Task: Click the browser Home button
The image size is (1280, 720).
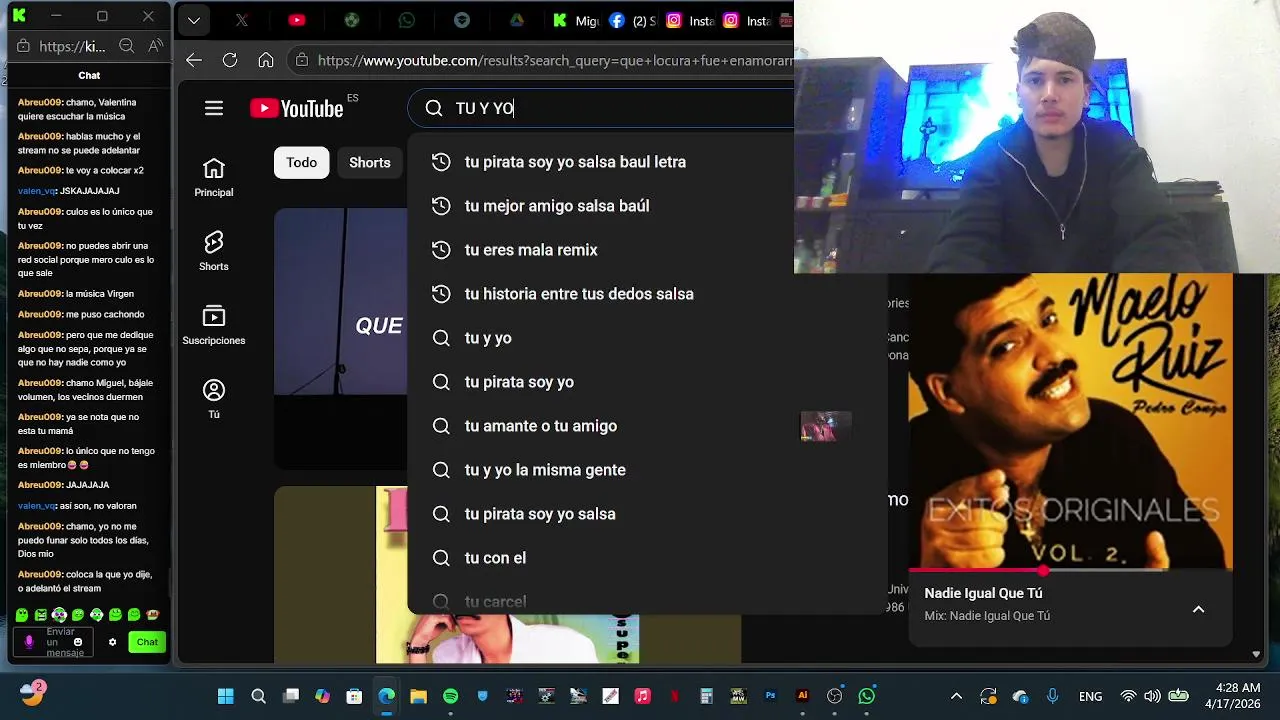Action: tap(266, 60)
